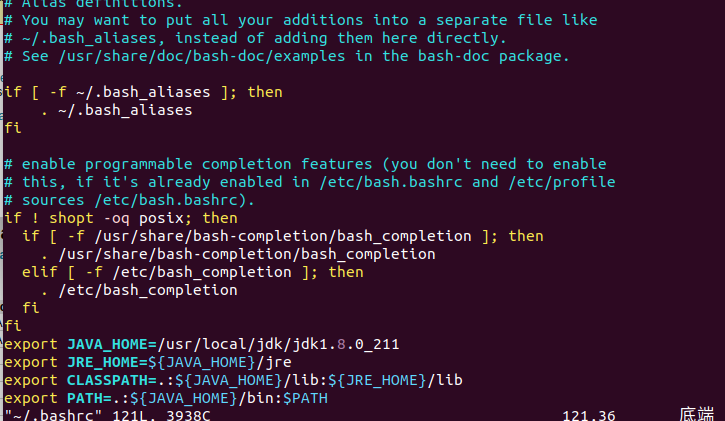
Task: Click the cursor position indicator 121,36
Action: pyautogui.click(x=589, y=415)
